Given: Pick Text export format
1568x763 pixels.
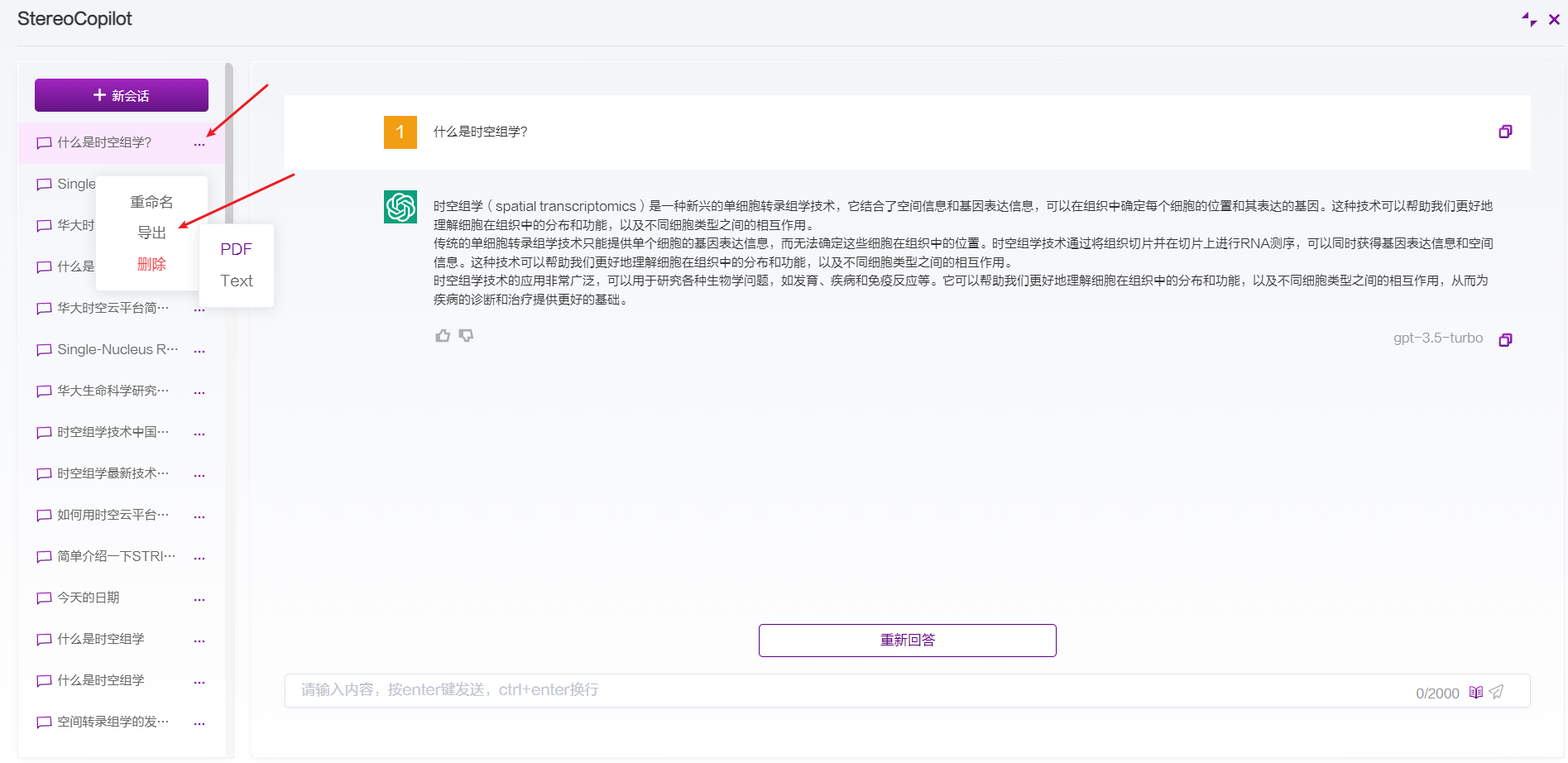Looking at the screenshot, I should tap(236, 281).
